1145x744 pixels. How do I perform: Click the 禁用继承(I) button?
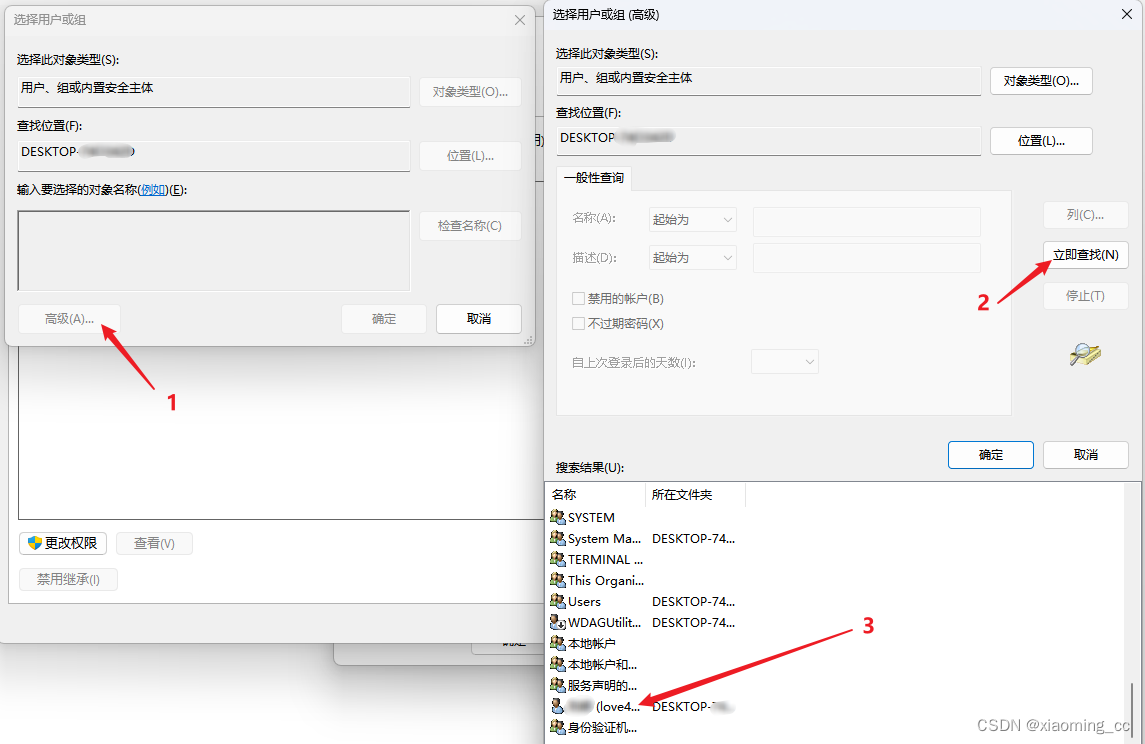click(69, 580)
